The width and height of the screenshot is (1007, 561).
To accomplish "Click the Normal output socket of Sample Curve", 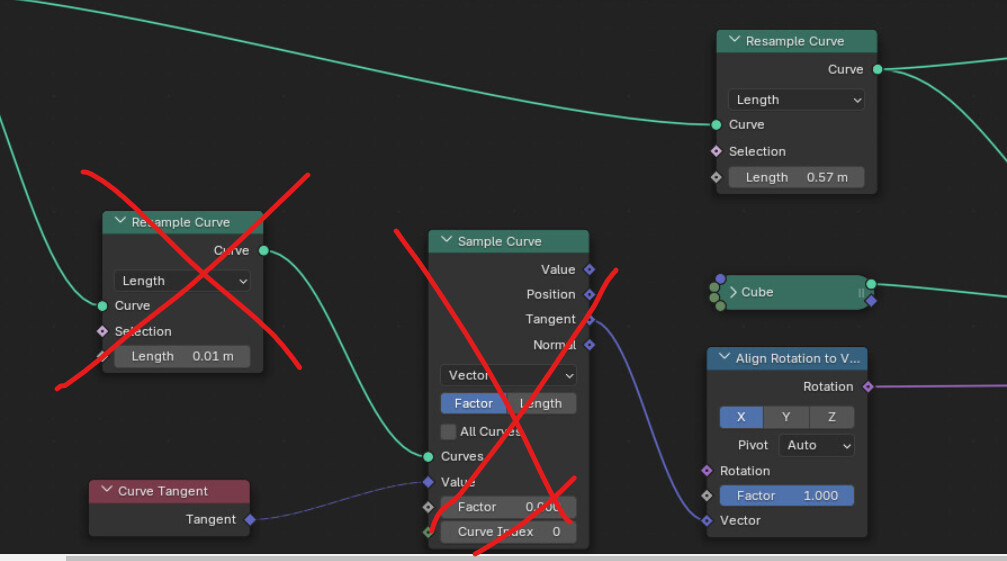I will coord(589,345).
